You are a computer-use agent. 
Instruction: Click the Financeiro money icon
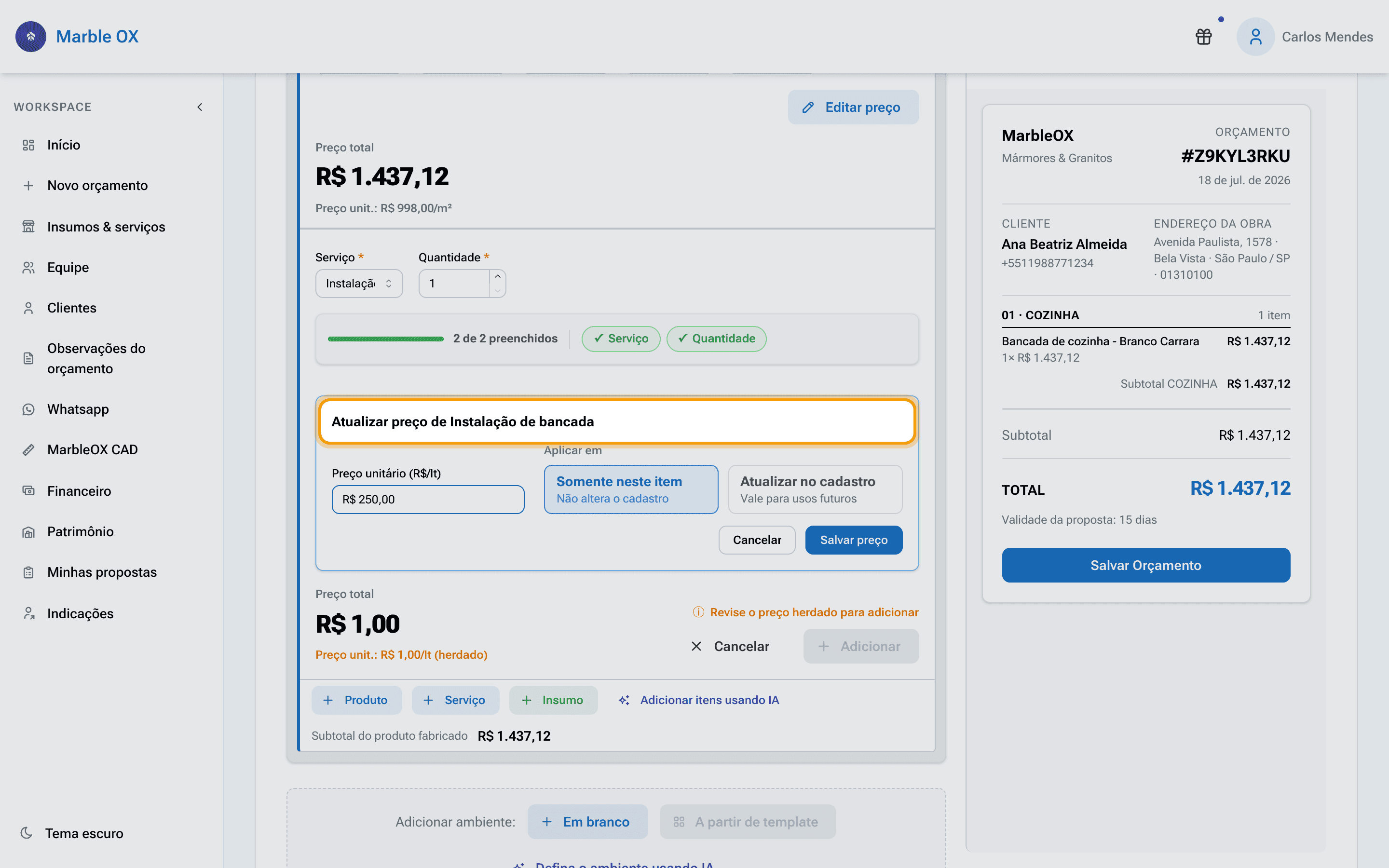pyautogui.click(x=28, y=491)
